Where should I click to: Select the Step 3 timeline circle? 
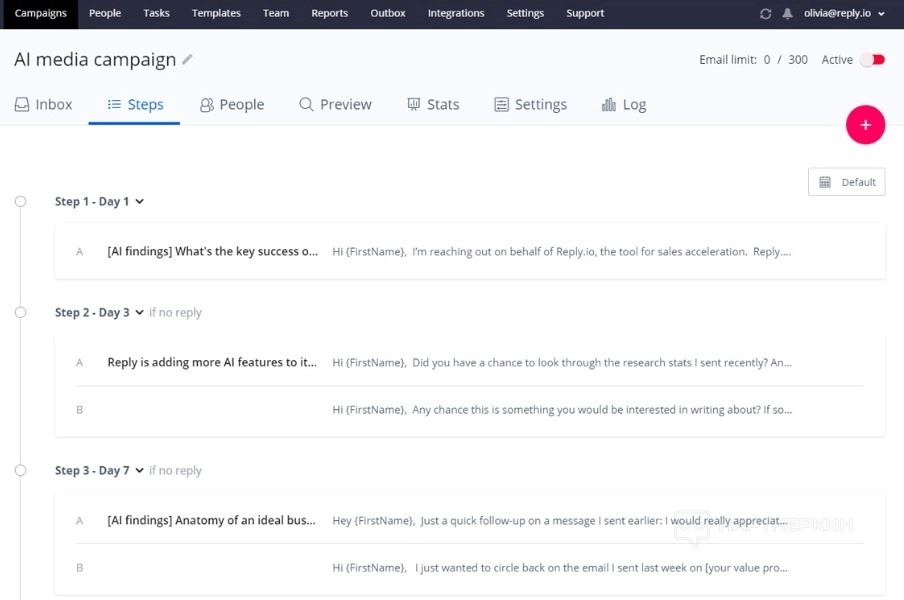coord(20,471)
